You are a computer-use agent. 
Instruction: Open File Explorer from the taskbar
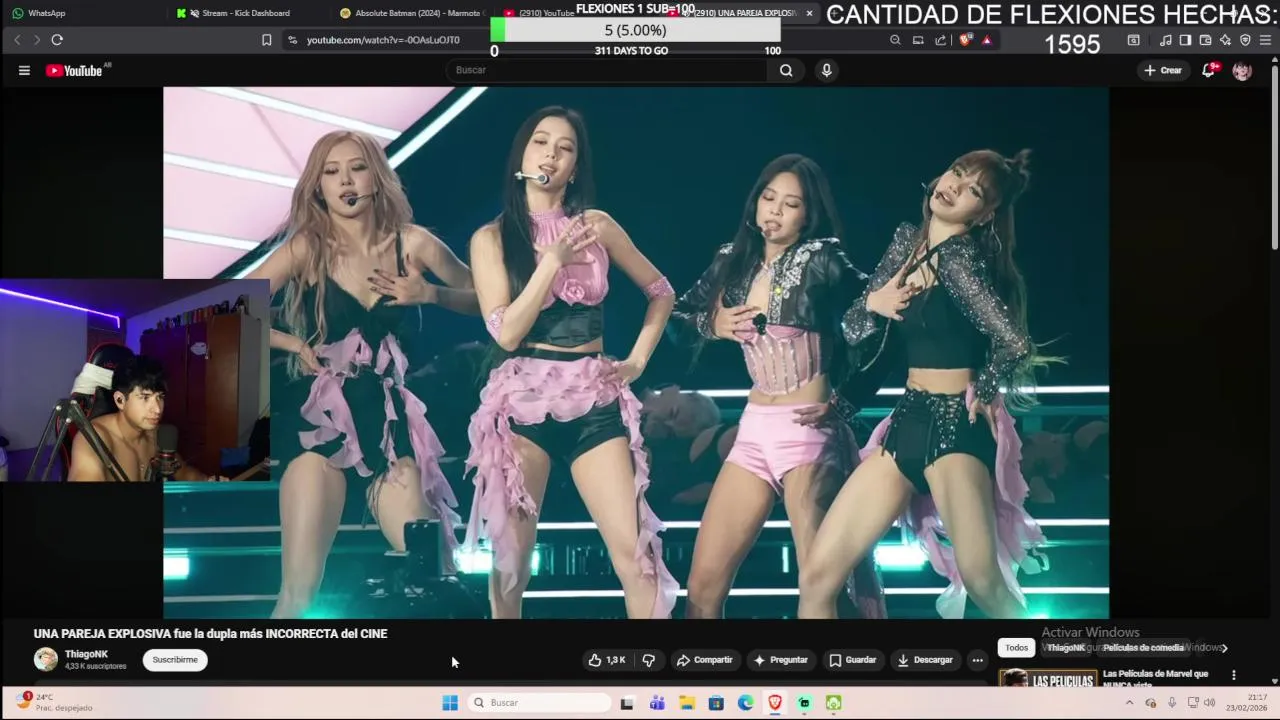[x=687, y=703]
